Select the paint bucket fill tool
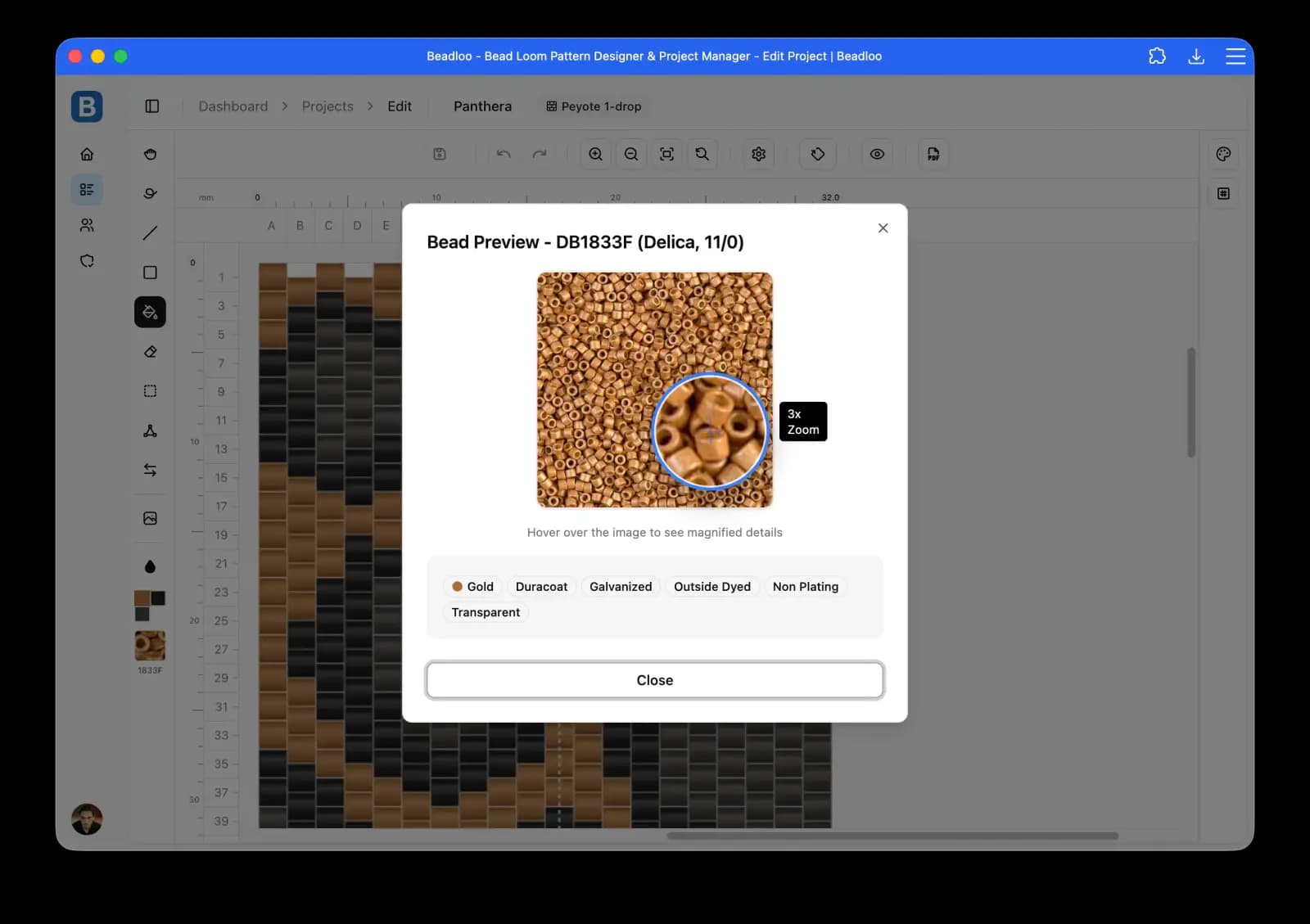The image size is (1310, 924). [x=150, y=312]
